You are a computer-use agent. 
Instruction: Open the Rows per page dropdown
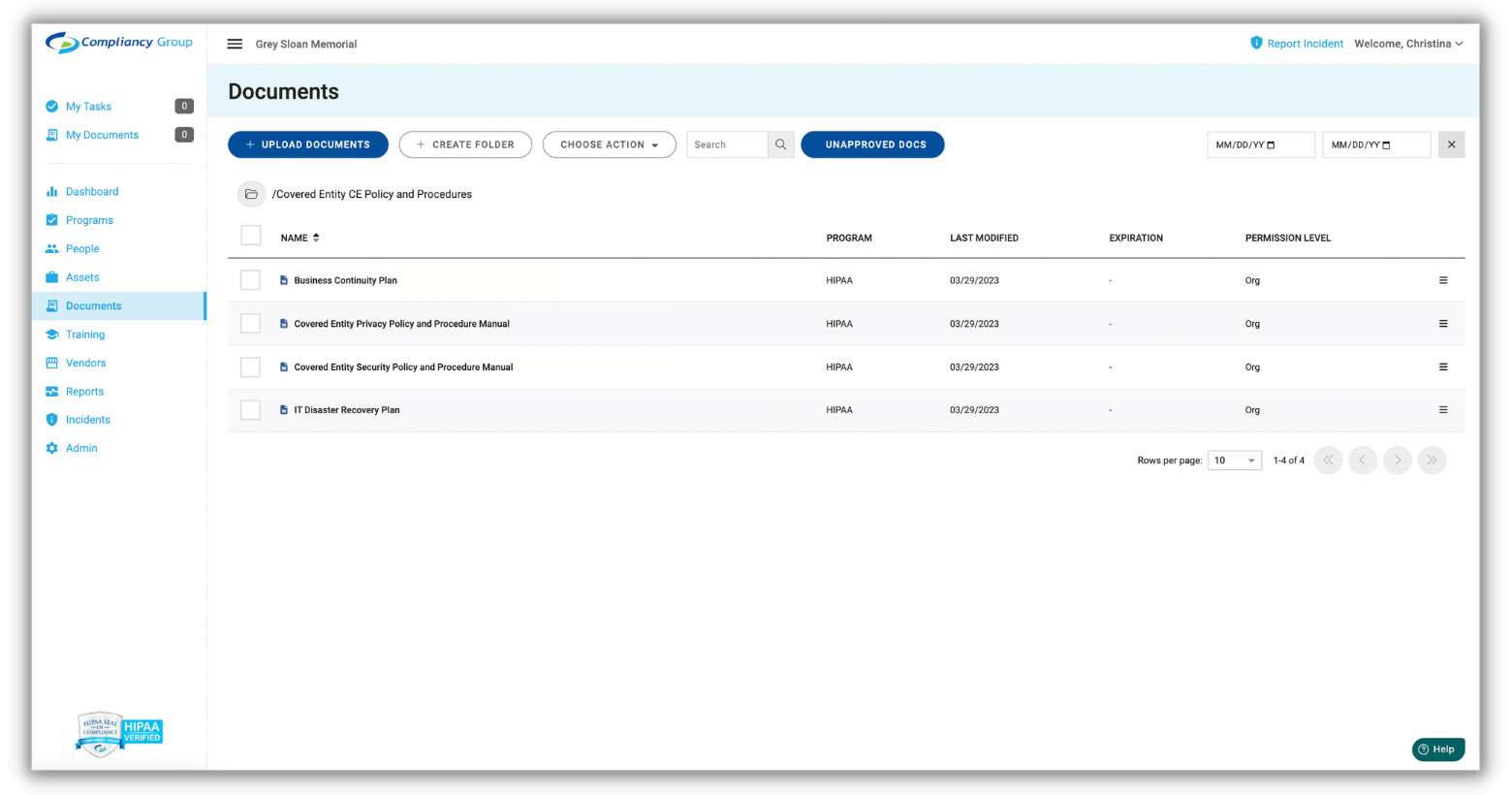coord(1234,460)
